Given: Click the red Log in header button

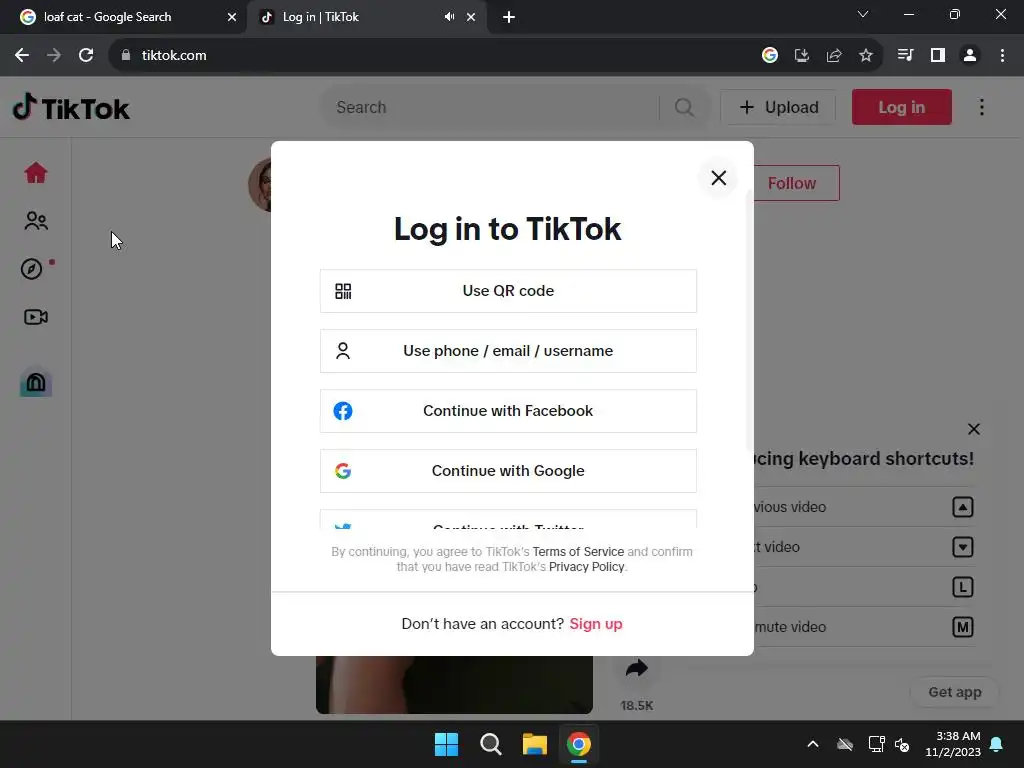Looking at the screenshot, I should tap(901, 107).
